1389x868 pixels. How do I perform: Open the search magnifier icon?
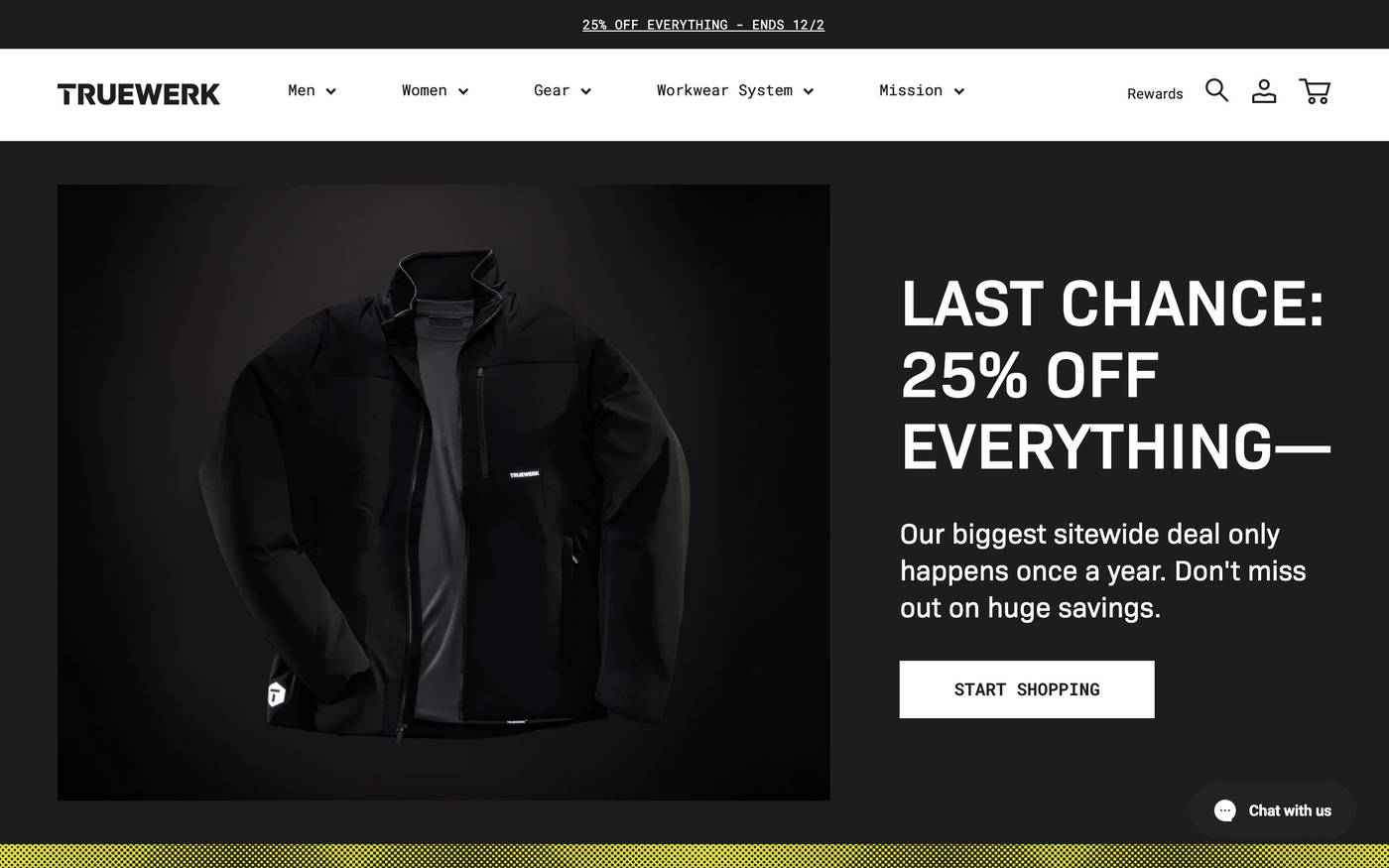coord(1216,90)
